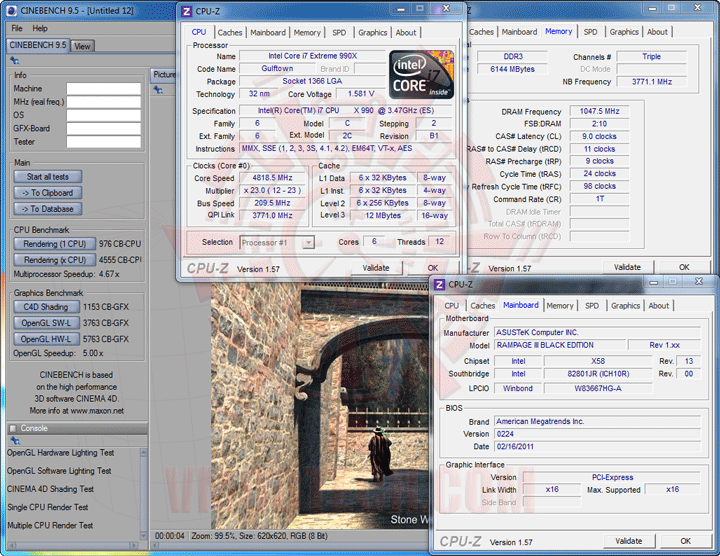Click the To Database button
The width and height of the screenshot is (720, 556).
coord(48,209)
